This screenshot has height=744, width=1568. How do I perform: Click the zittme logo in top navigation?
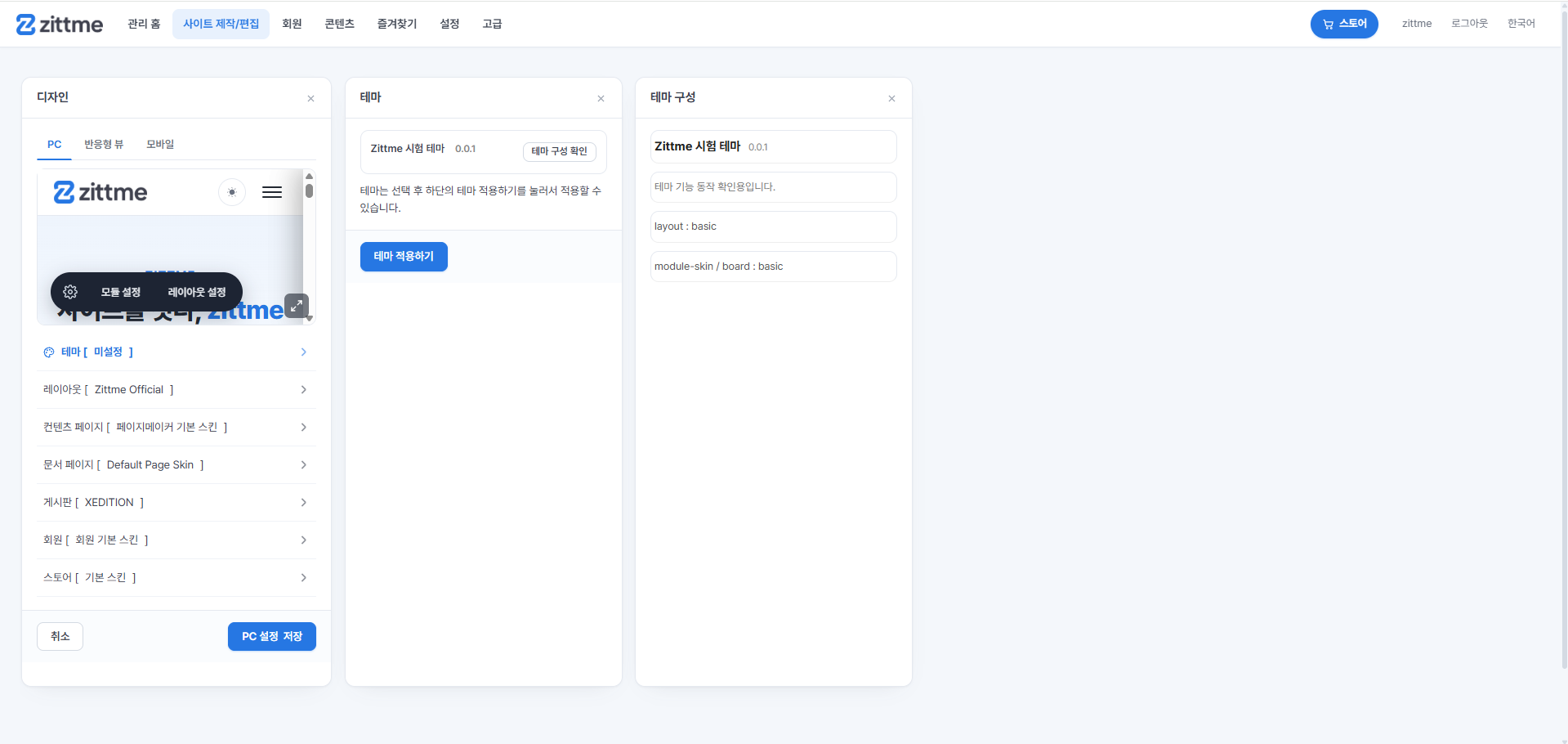(x=60, y=25)
